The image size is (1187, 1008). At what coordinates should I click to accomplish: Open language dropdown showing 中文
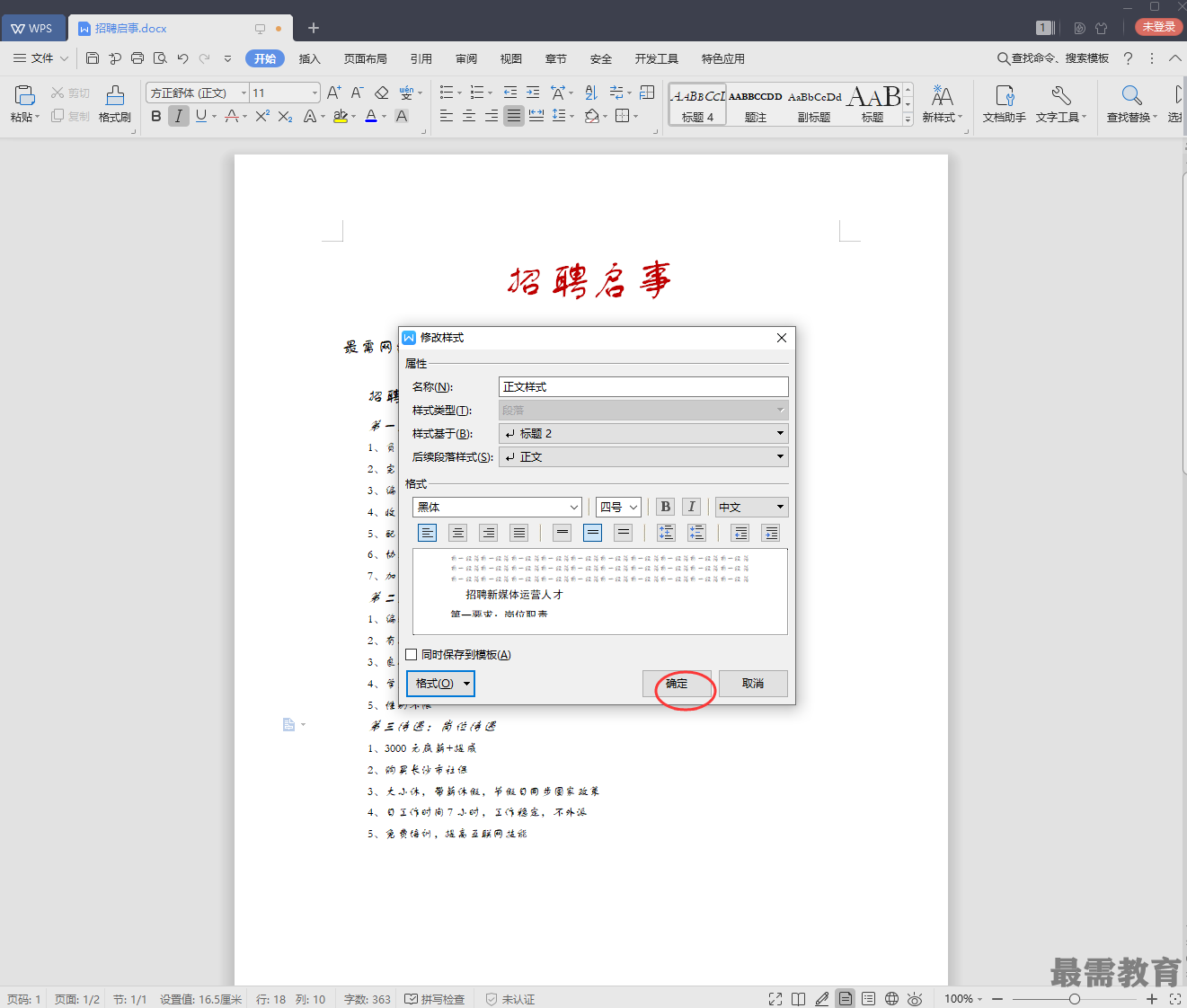(x=752, y=507)
